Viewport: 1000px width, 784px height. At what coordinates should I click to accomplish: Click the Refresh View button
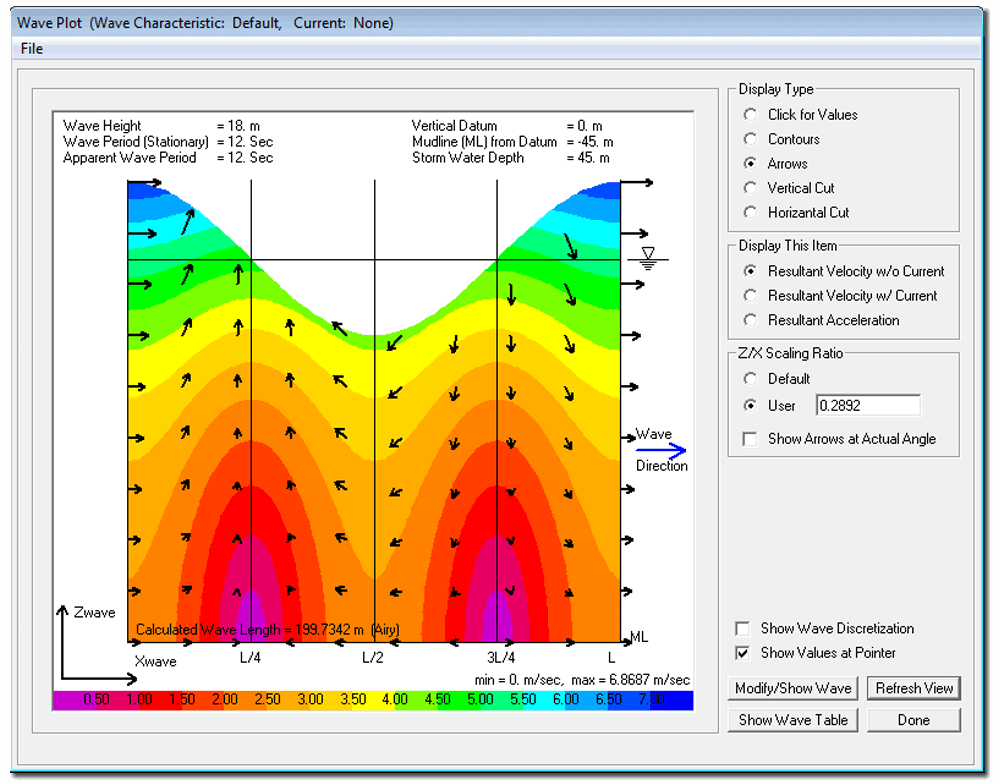pyautogui.click(x=913, y=688)
